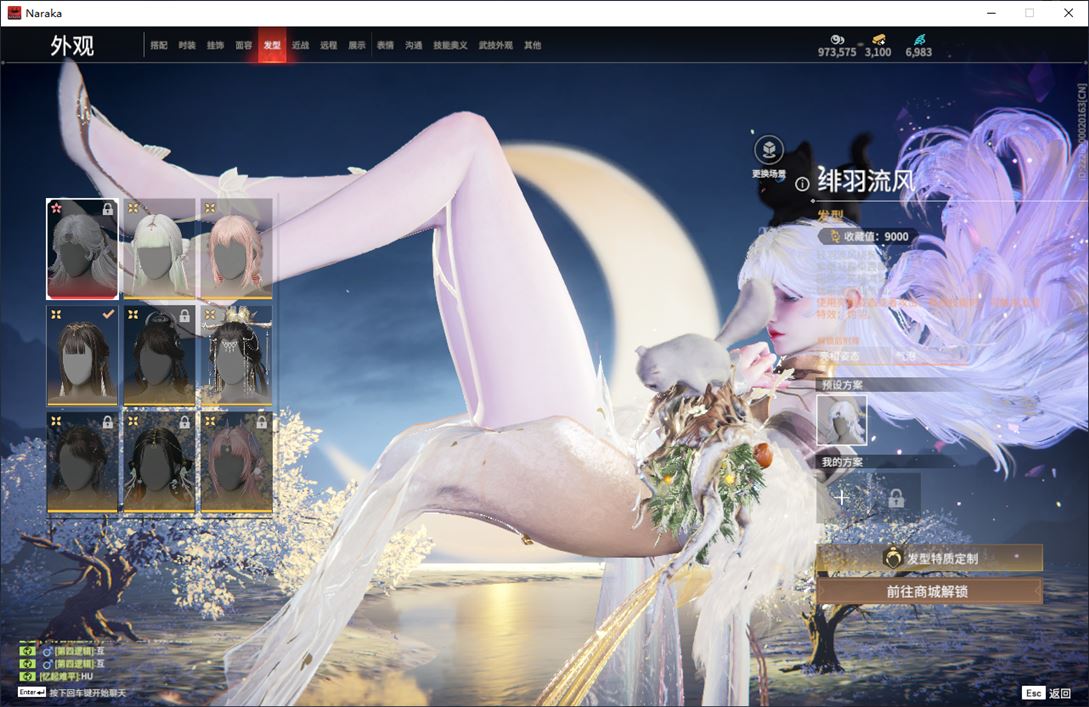Switch to the 技能奥义 tab
The image size is (1089, 707).
(450, 45)
